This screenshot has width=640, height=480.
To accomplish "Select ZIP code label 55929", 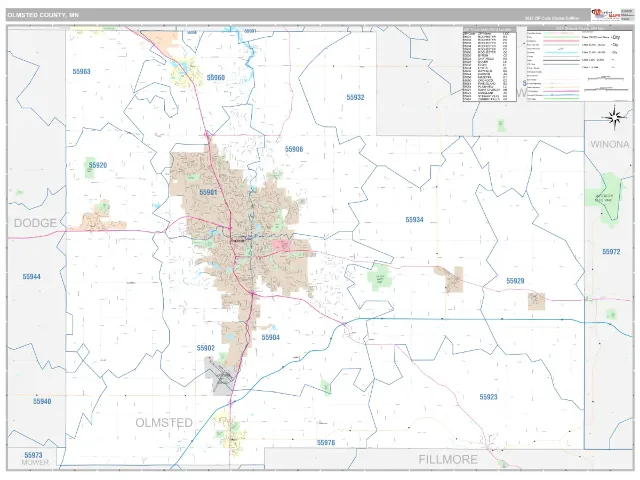I will (515, 281).
